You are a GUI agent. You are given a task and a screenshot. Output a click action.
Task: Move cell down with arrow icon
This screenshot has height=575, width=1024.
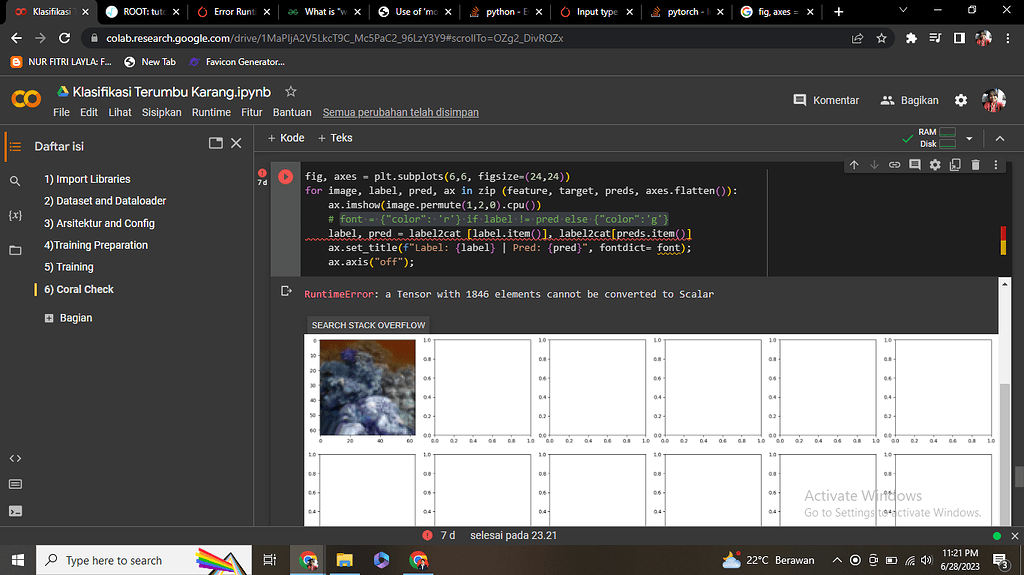874,165
